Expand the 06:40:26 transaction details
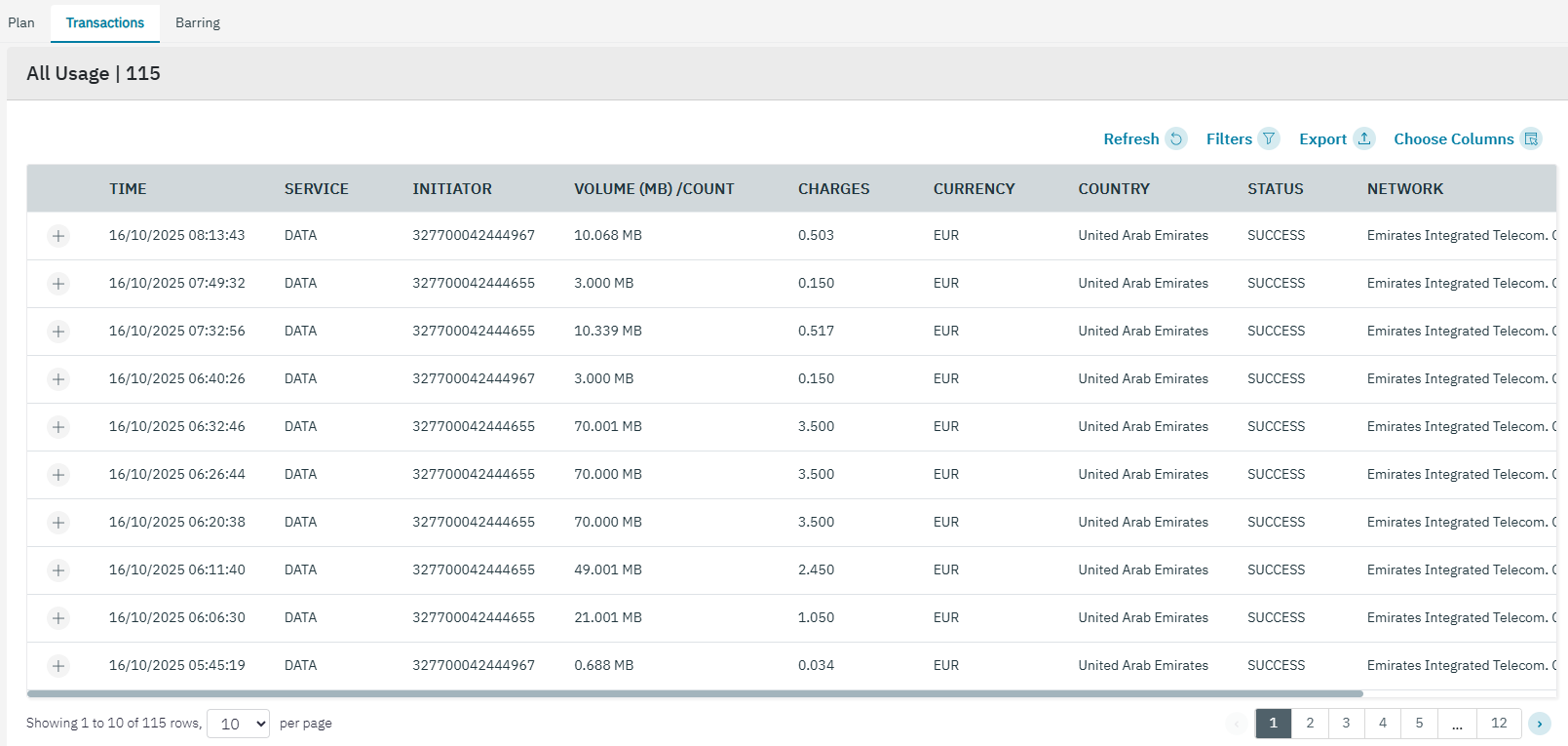Screen dimensions: 1568x746 coord(58,379)
